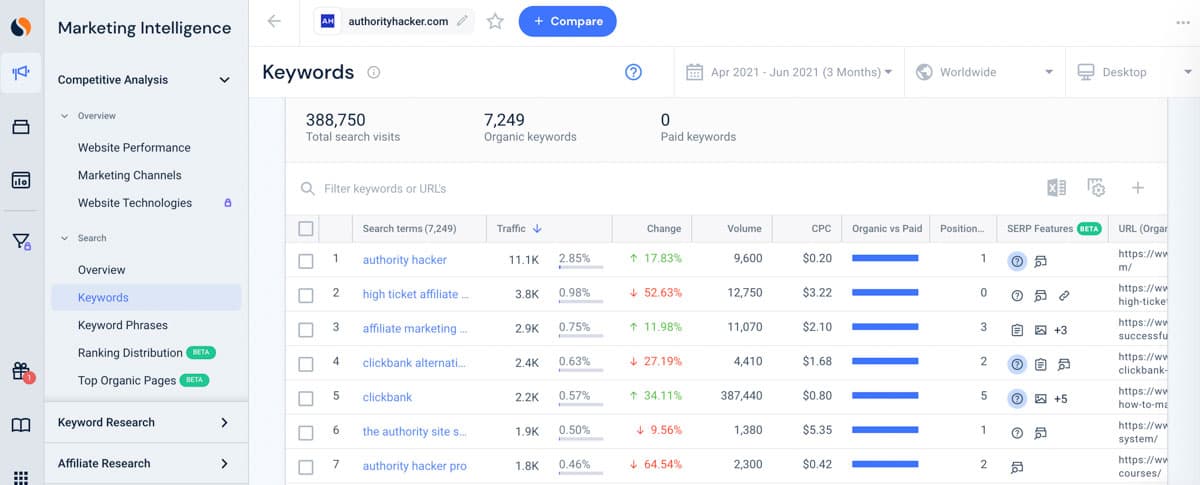The image size is (1200, 485).
Task: Click the Similarweb logo icon
Action: (x=21, y=27)
